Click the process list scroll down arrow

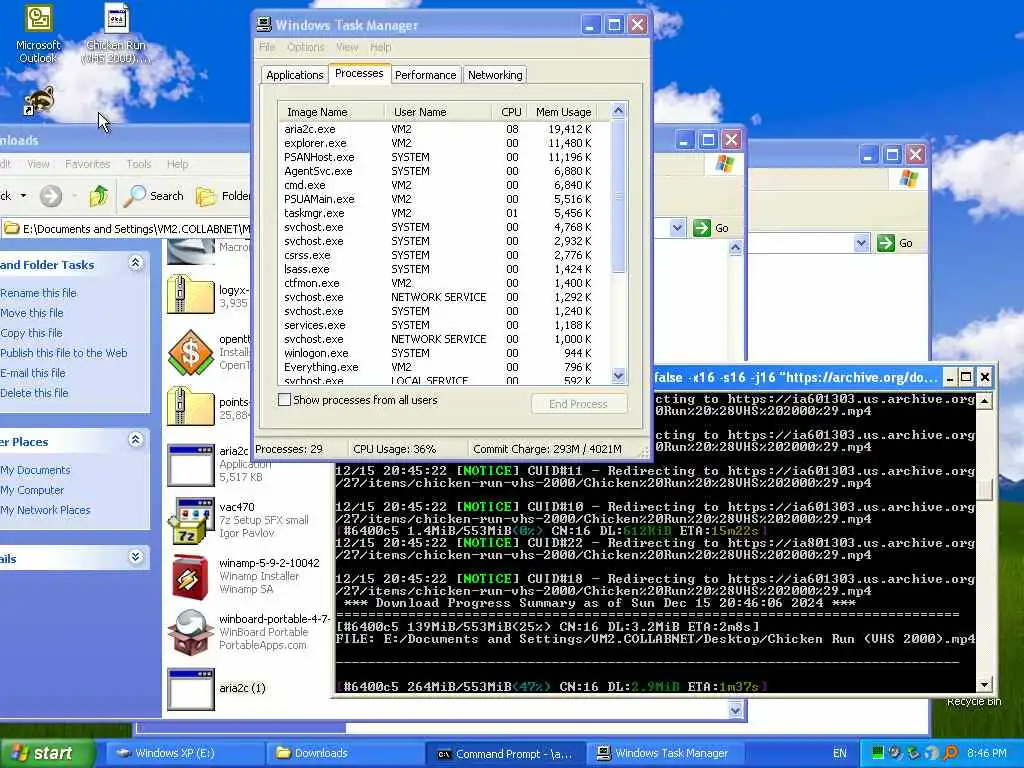pyautogui.click(x=618, y=376)
